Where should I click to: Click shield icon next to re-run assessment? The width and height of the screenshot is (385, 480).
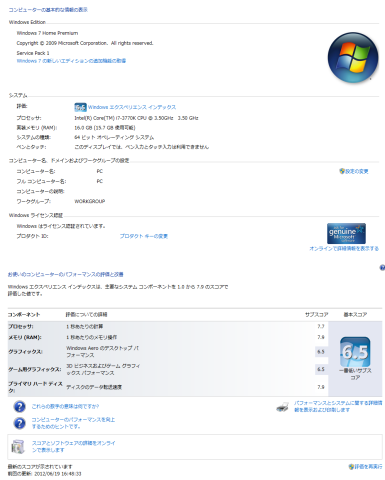351,467
